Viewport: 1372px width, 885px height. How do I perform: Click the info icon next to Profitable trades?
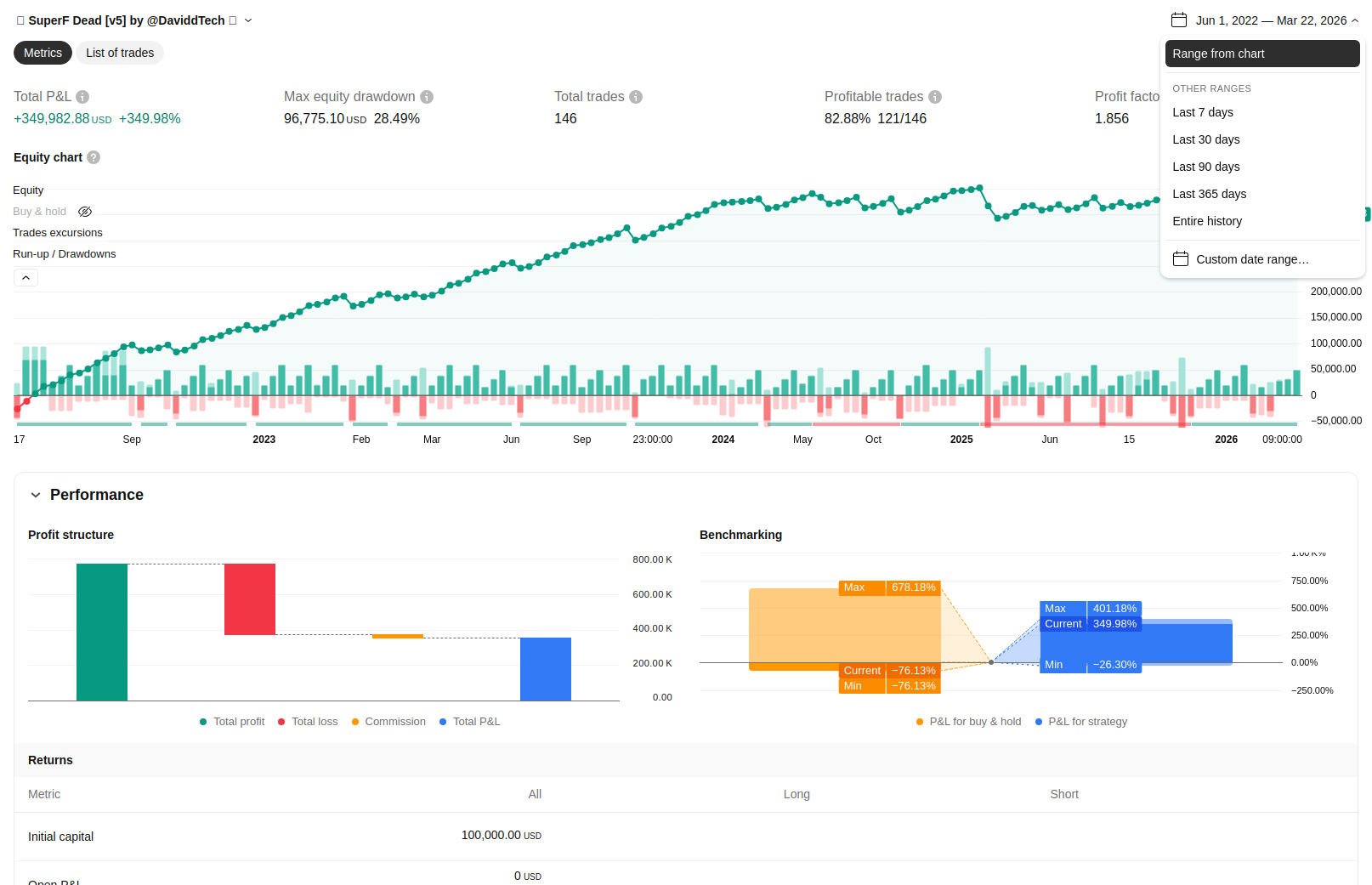point(935,97)
